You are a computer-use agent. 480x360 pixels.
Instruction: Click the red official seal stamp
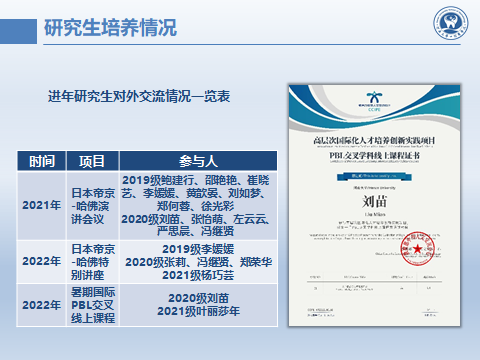[417, 249]
